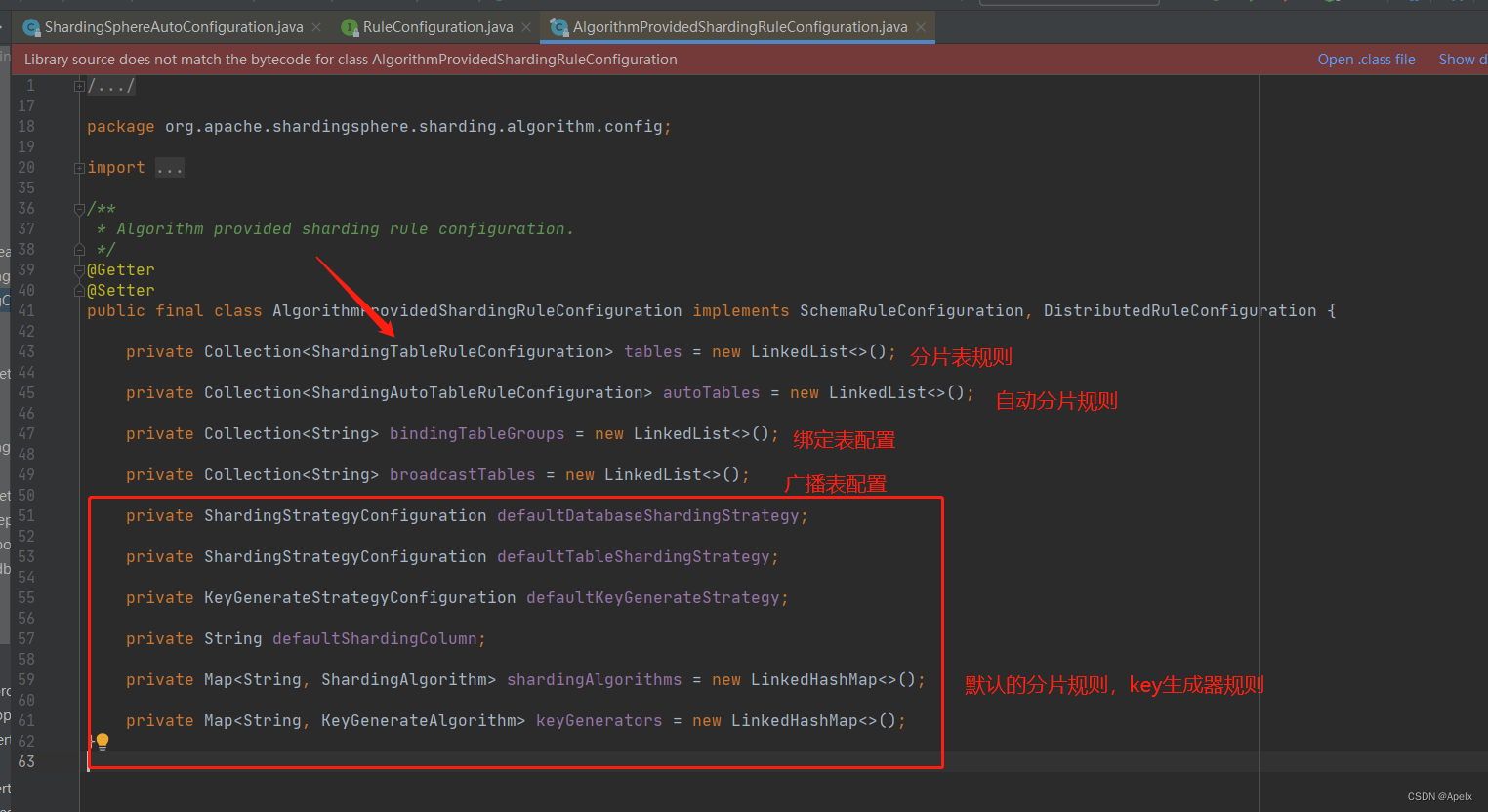1488x812 pixels.
Task: Click interface icon on RuleConfiguration tab
Action: pos(350,27)
